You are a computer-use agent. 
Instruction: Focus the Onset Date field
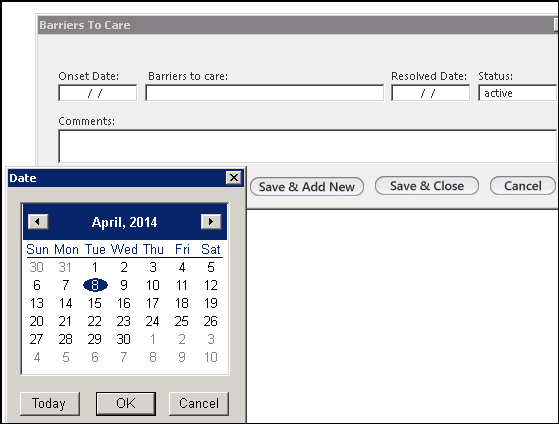tap(97, 93)
